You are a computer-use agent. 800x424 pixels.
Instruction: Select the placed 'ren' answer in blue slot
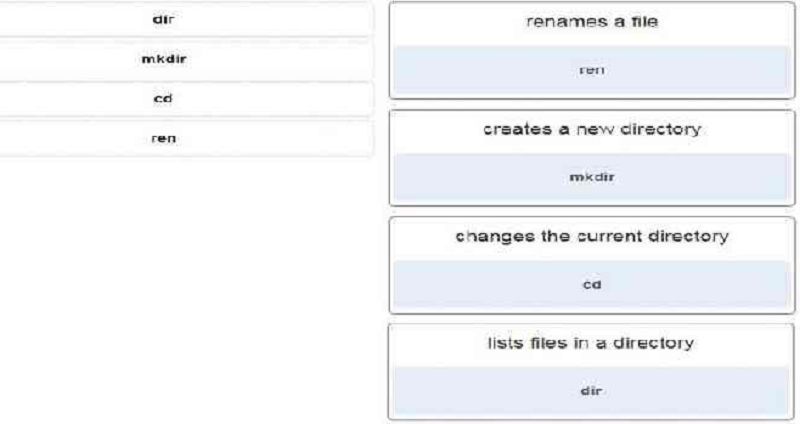(592, 70)
